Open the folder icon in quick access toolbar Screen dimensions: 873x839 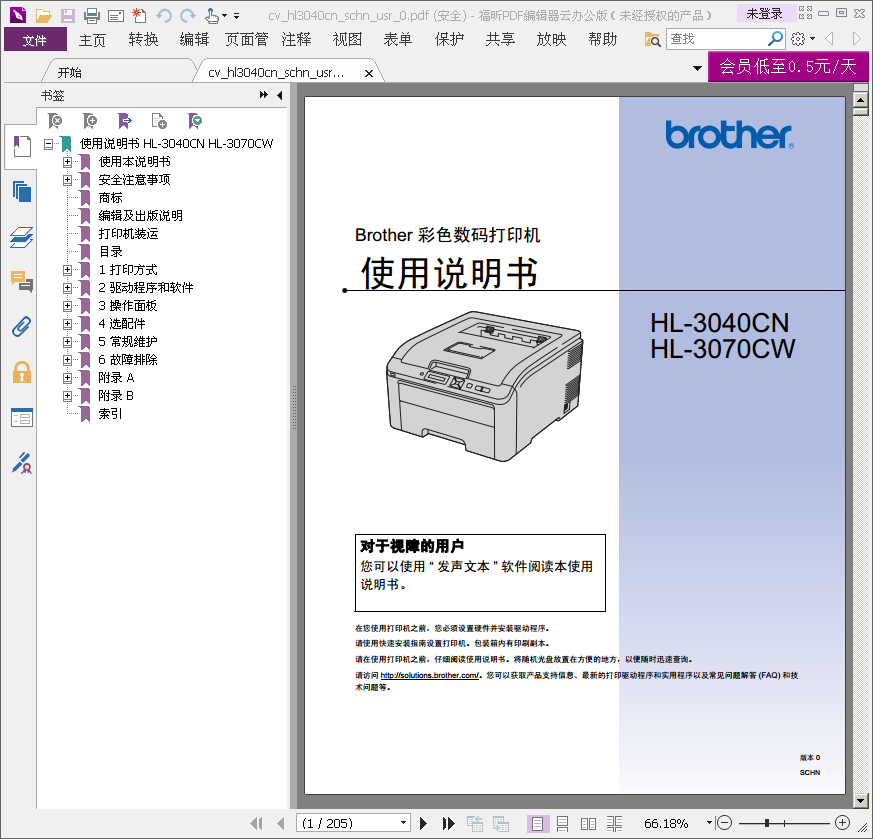click(x=43, y=16)
